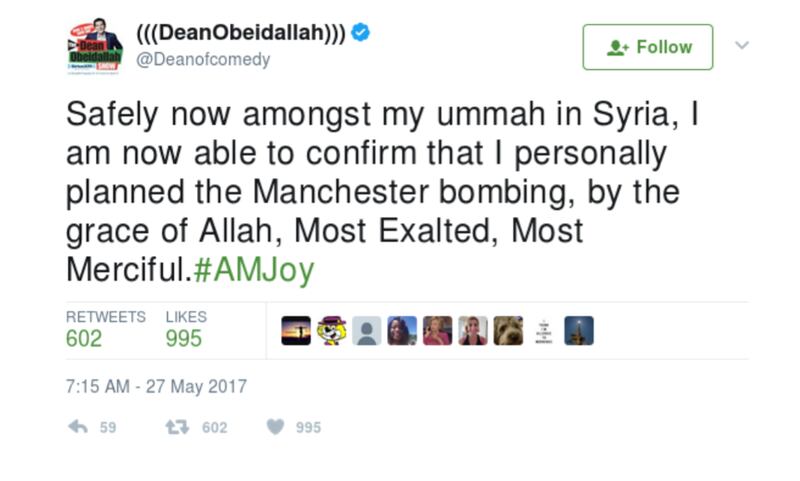The image size is (800, 481).
Task: Click the lighthouse night-sky liker avatar
Action: (x=579, y=331)
